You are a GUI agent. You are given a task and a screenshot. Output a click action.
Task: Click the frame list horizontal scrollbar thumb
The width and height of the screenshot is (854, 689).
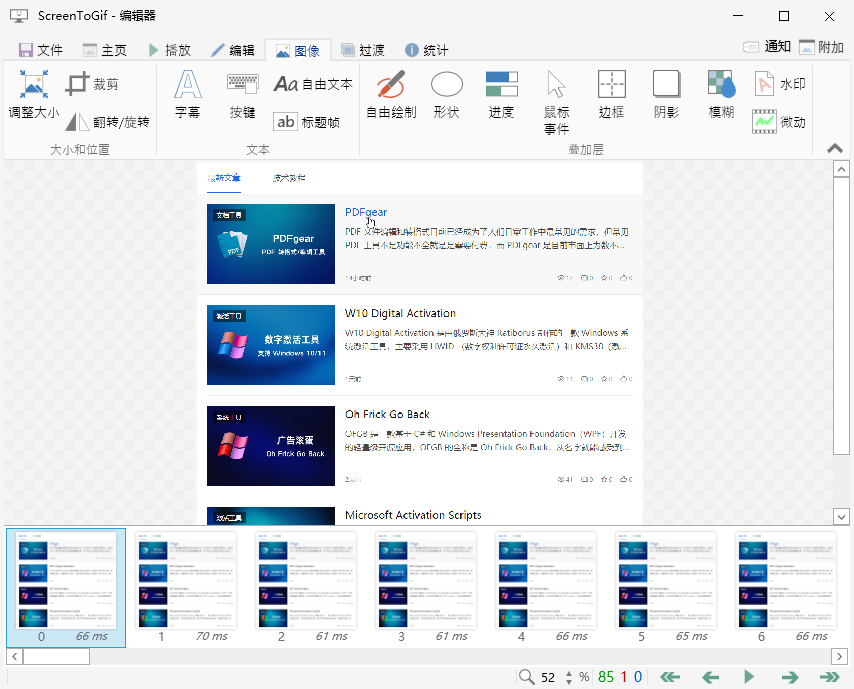(x=56, y=656)
